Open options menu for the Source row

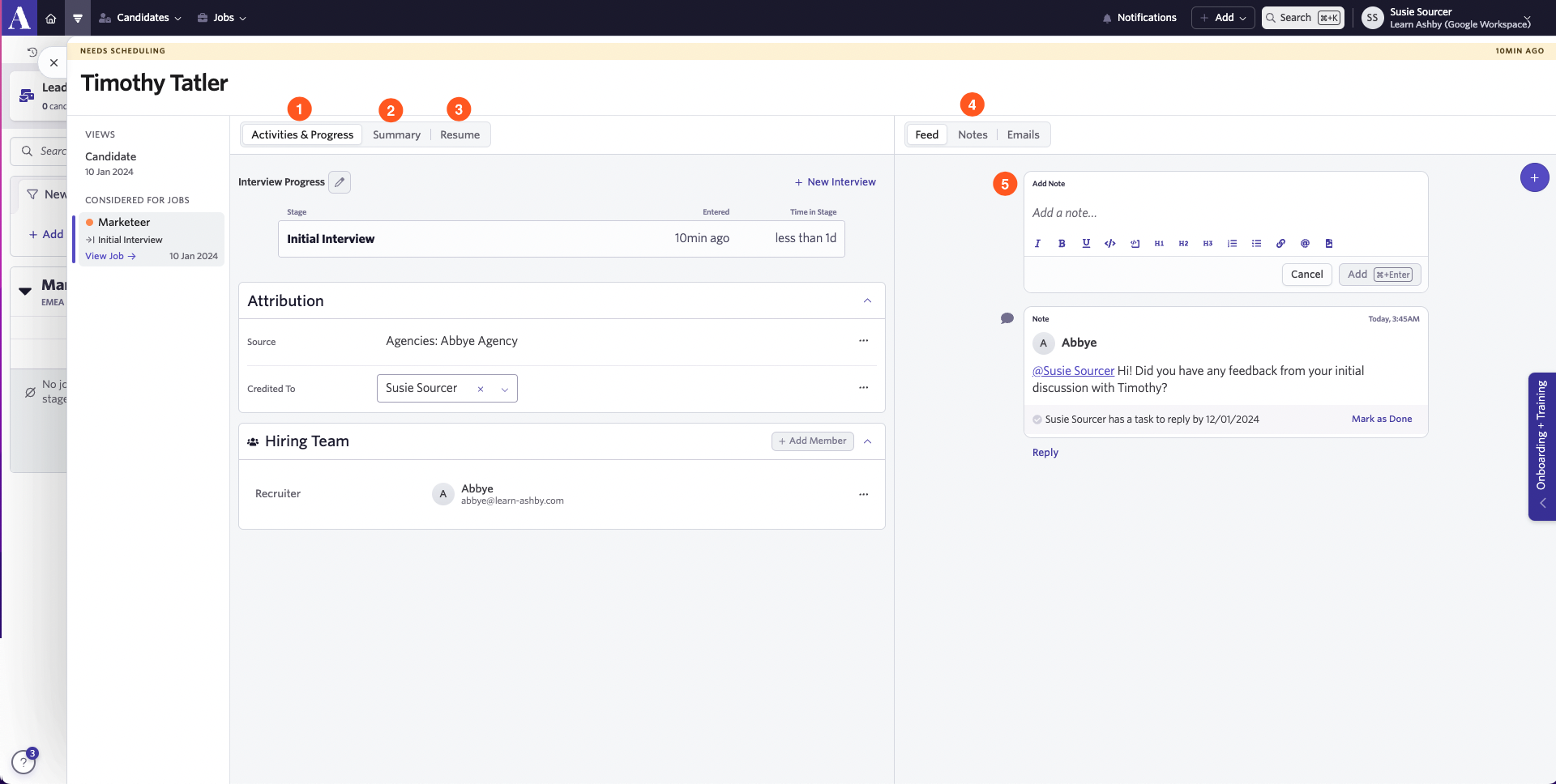click(x=863, y=341)
